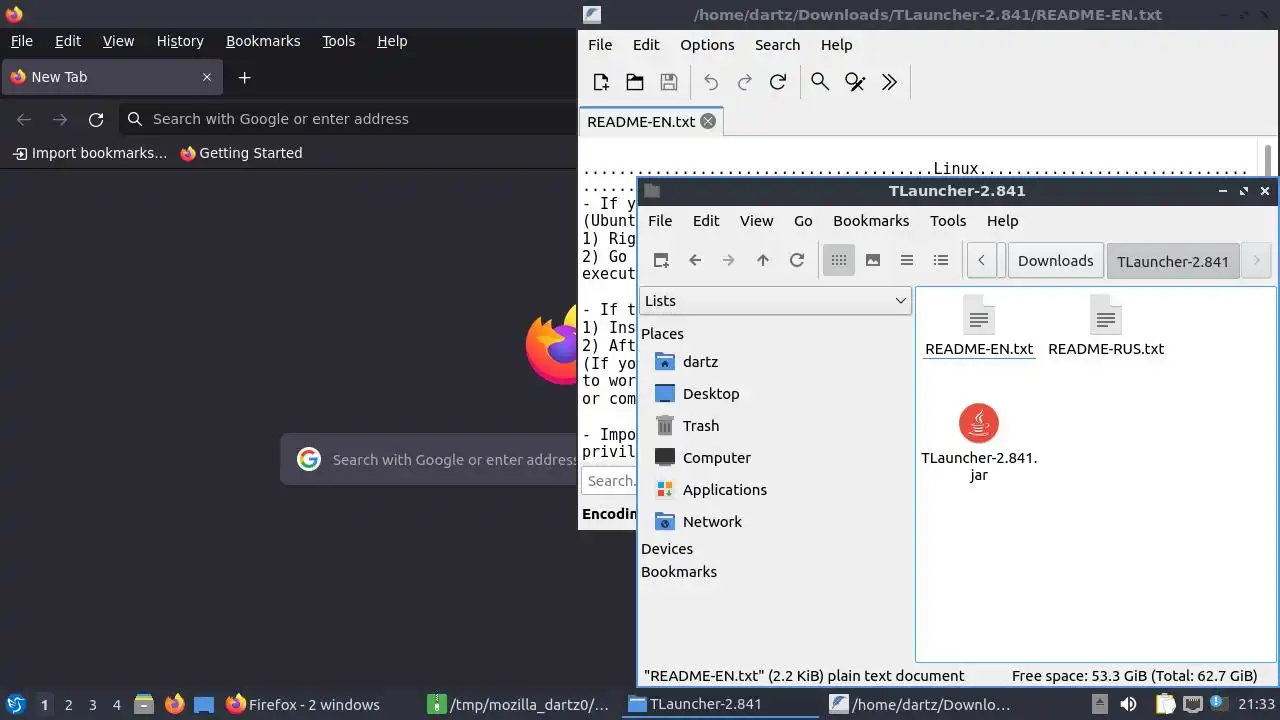Switch to thumbnail view in file manager
Image resolution: width=1280 pixels, height=720 pixels.
coord(873,260)
